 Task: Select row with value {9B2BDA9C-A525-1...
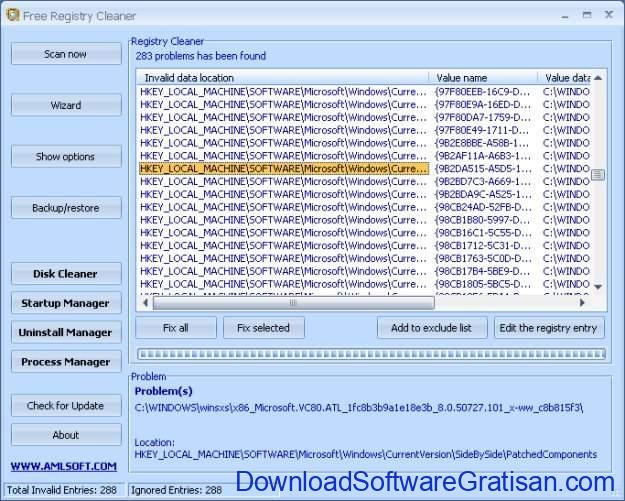point(365,194)
